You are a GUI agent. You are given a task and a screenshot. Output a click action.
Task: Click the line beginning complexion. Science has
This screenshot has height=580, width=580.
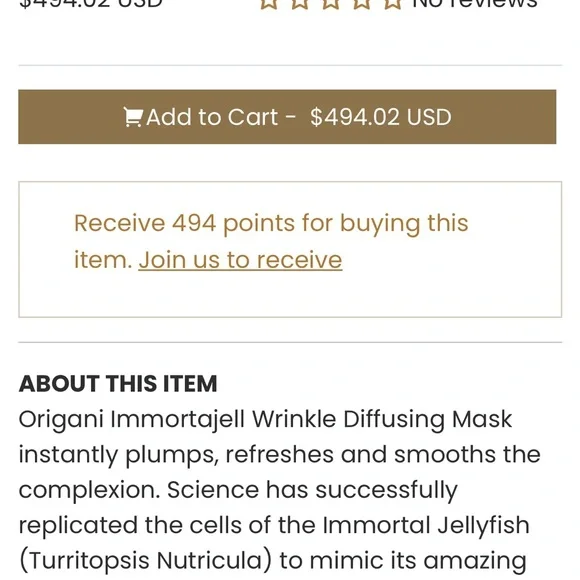(x=238, y=490)
